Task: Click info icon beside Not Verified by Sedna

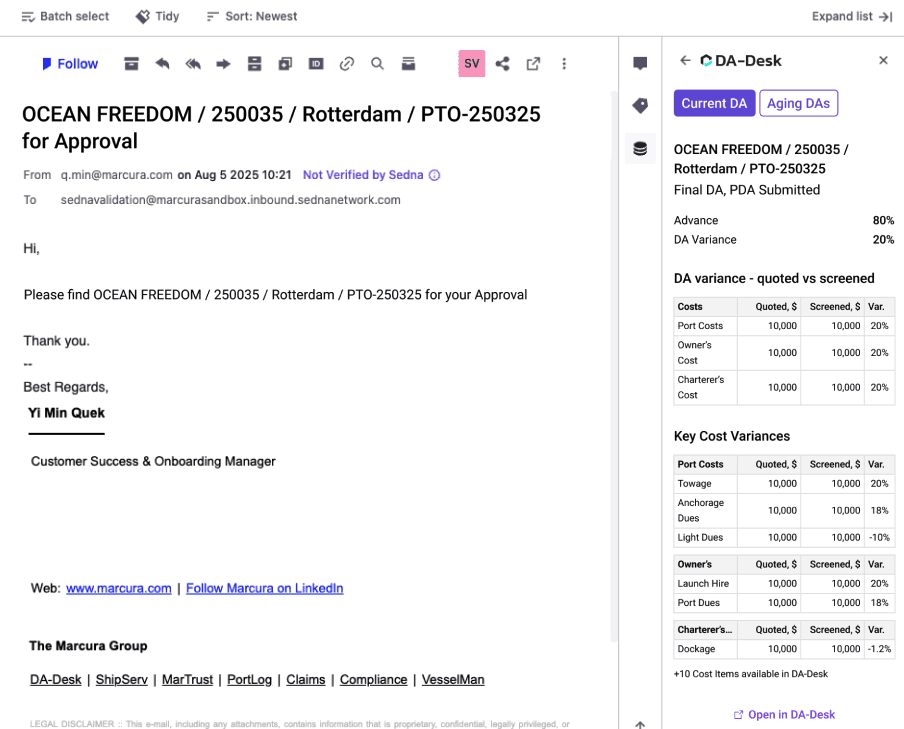Action: (x=435, y=175)
